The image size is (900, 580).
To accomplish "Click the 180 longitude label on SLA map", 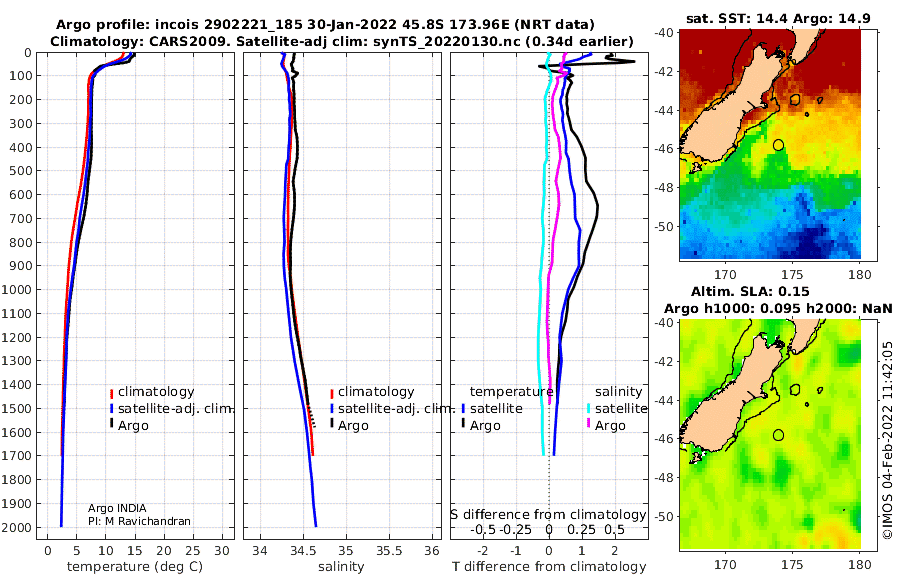I will tap(860, 564).
